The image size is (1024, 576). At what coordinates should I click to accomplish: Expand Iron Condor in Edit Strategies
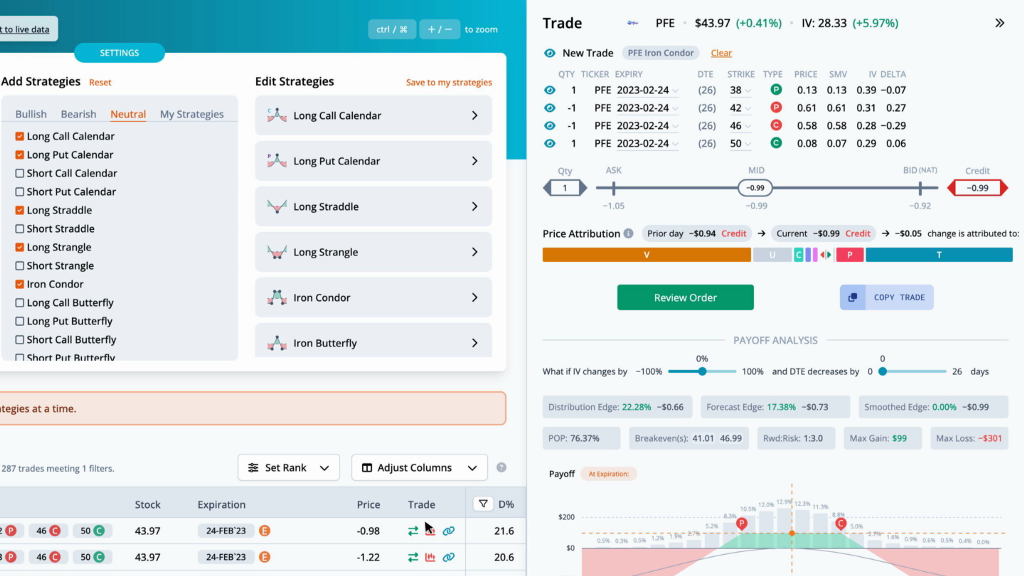[374, 298]
